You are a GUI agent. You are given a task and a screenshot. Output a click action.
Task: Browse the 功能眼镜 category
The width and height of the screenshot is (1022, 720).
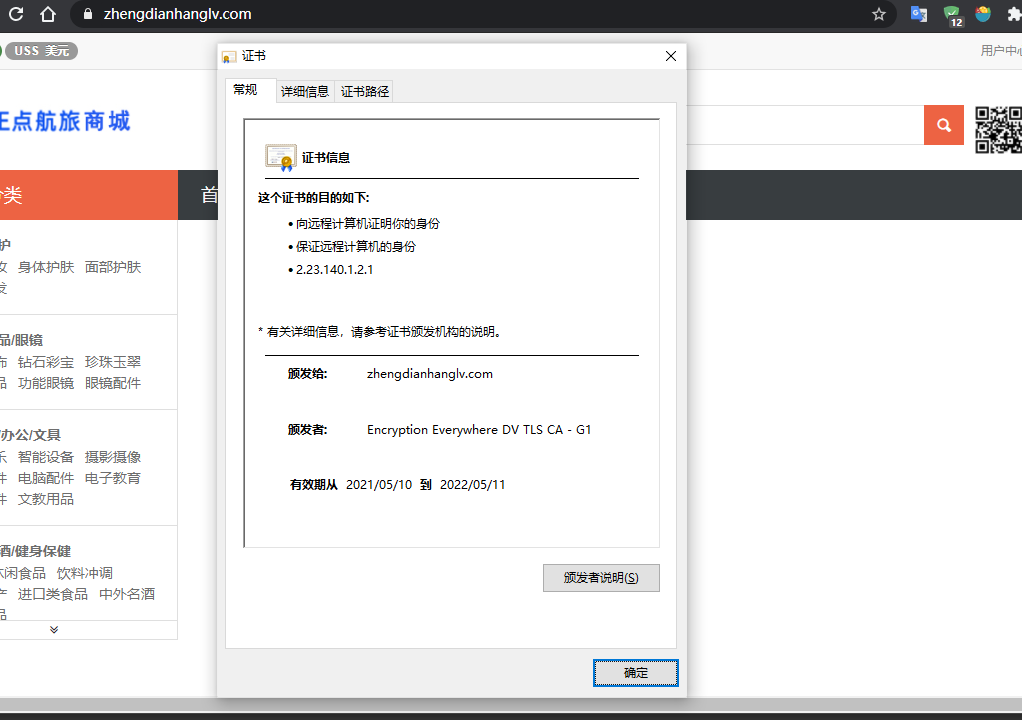coord(46,383)
